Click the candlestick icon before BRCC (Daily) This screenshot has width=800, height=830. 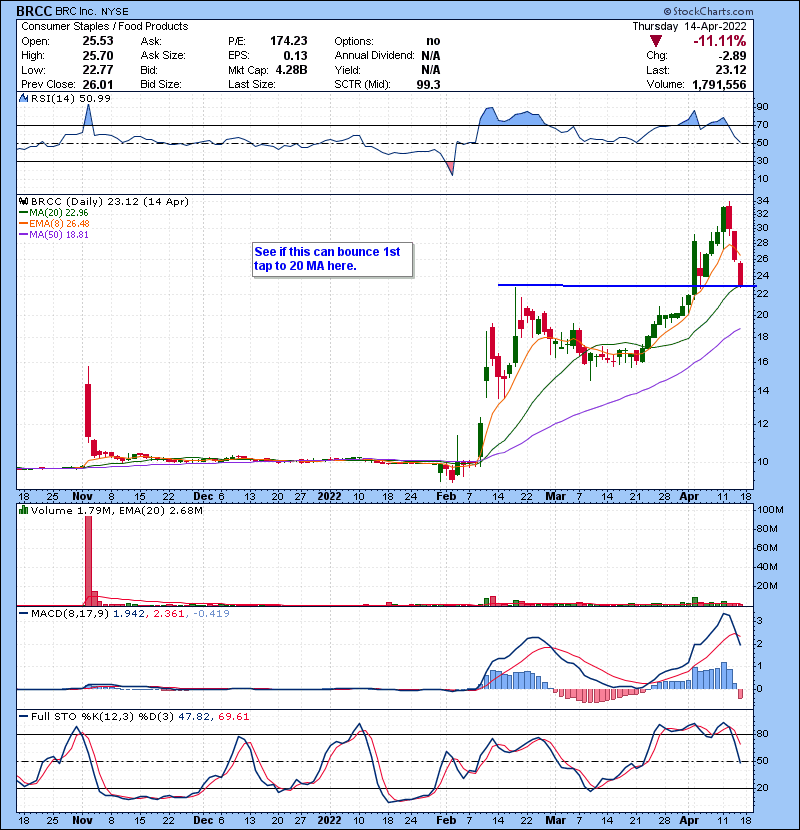coord(23,201)
